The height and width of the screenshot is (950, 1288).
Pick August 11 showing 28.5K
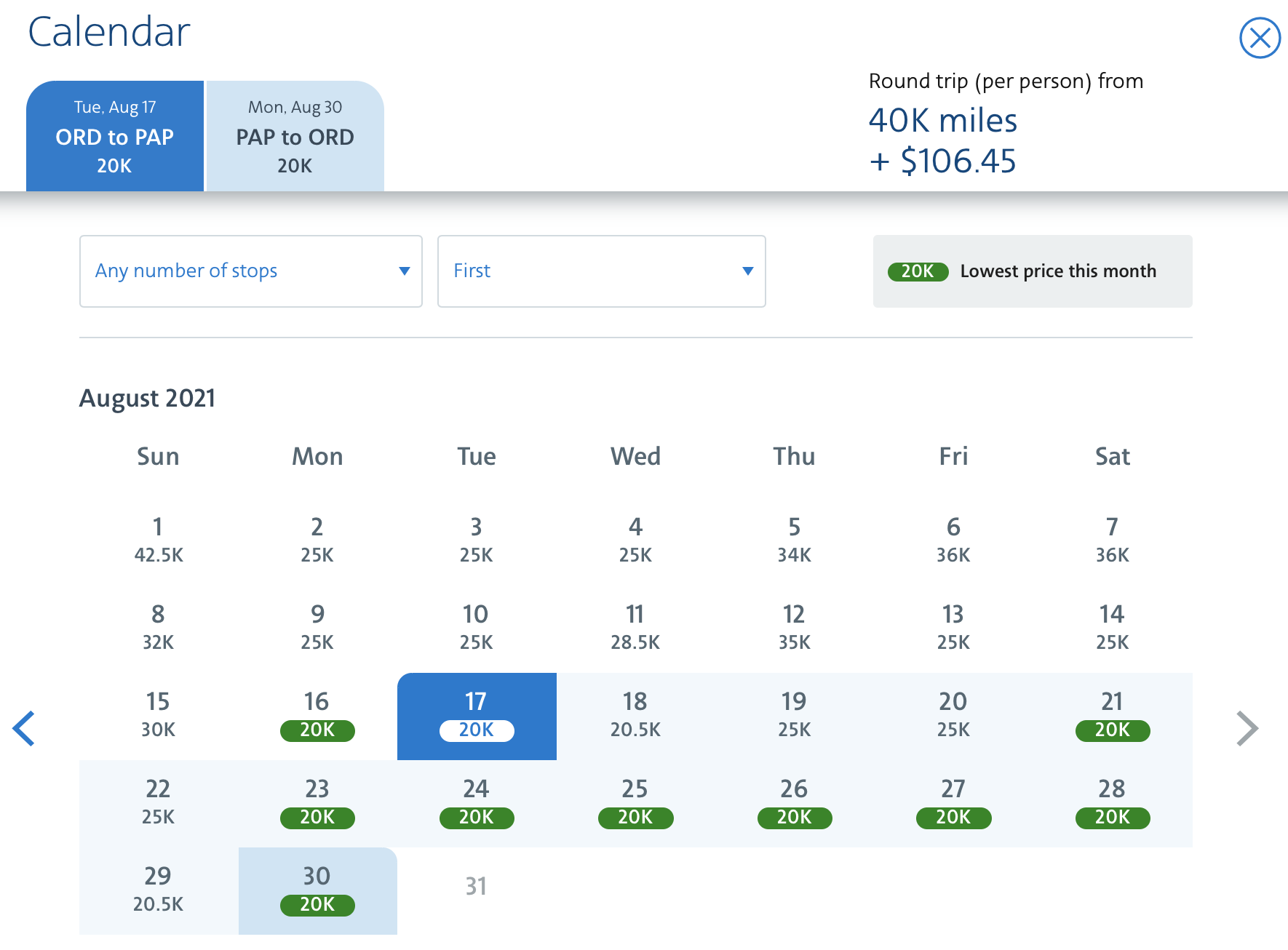tap(635, 626)
